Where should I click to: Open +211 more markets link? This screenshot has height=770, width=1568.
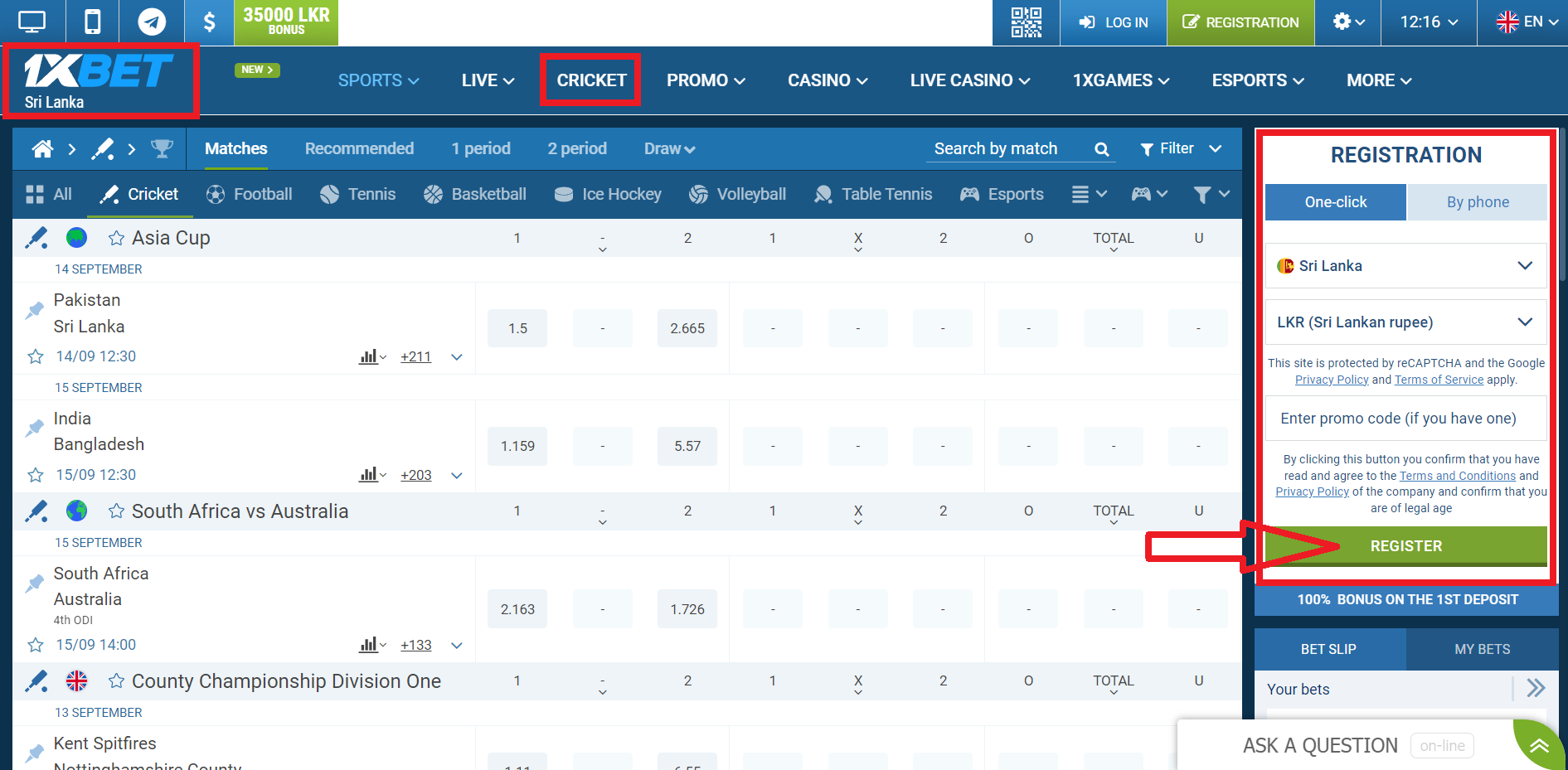click(415, 357)
